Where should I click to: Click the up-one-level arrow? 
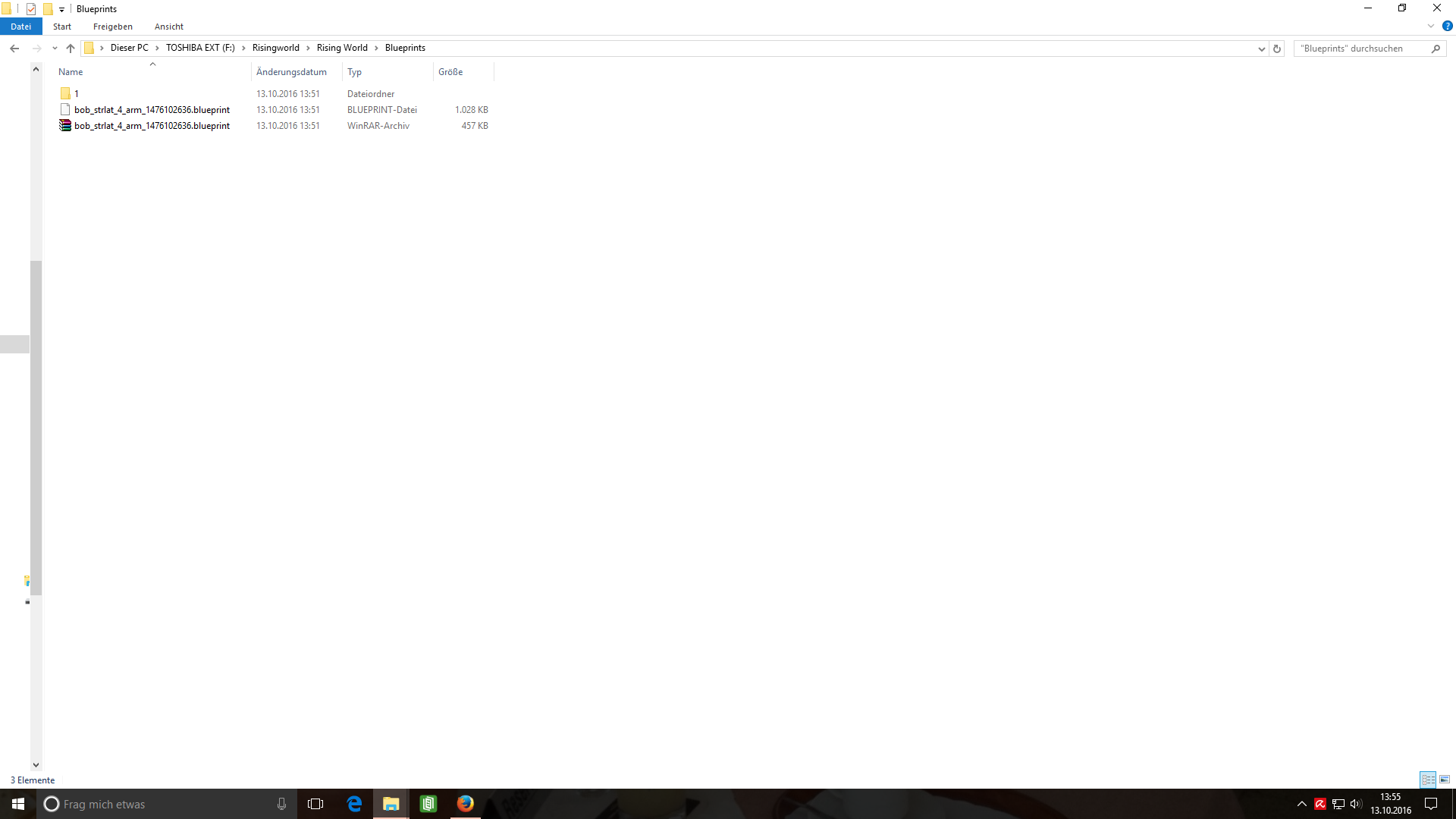point(71,49)
